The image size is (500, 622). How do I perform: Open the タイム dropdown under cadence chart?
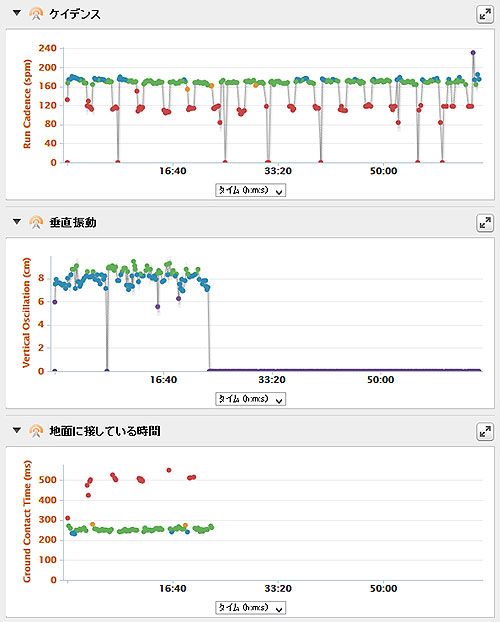pos(250,190)
